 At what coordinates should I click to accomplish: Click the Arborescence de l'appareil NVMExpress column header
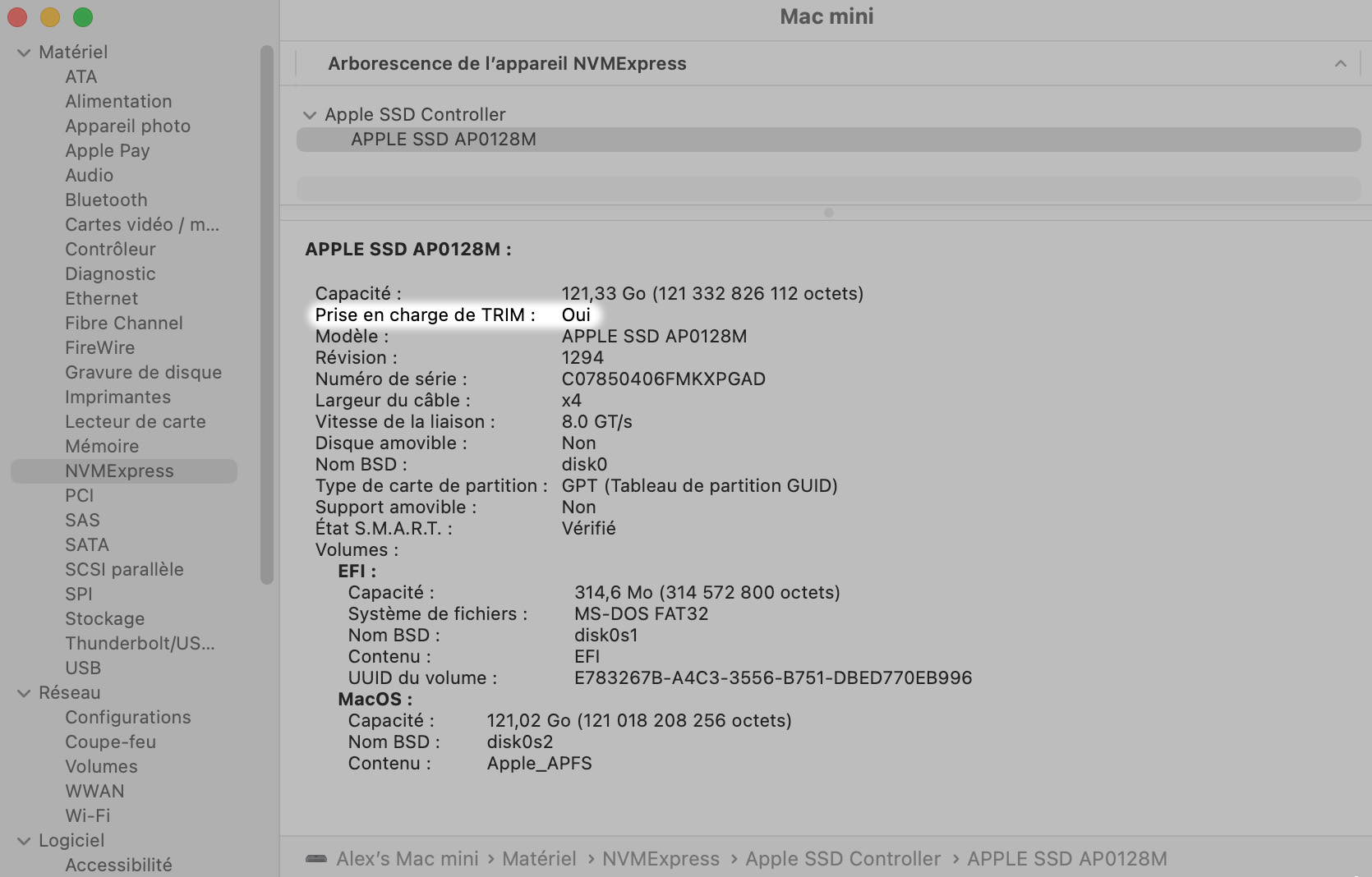coord(507,63)
